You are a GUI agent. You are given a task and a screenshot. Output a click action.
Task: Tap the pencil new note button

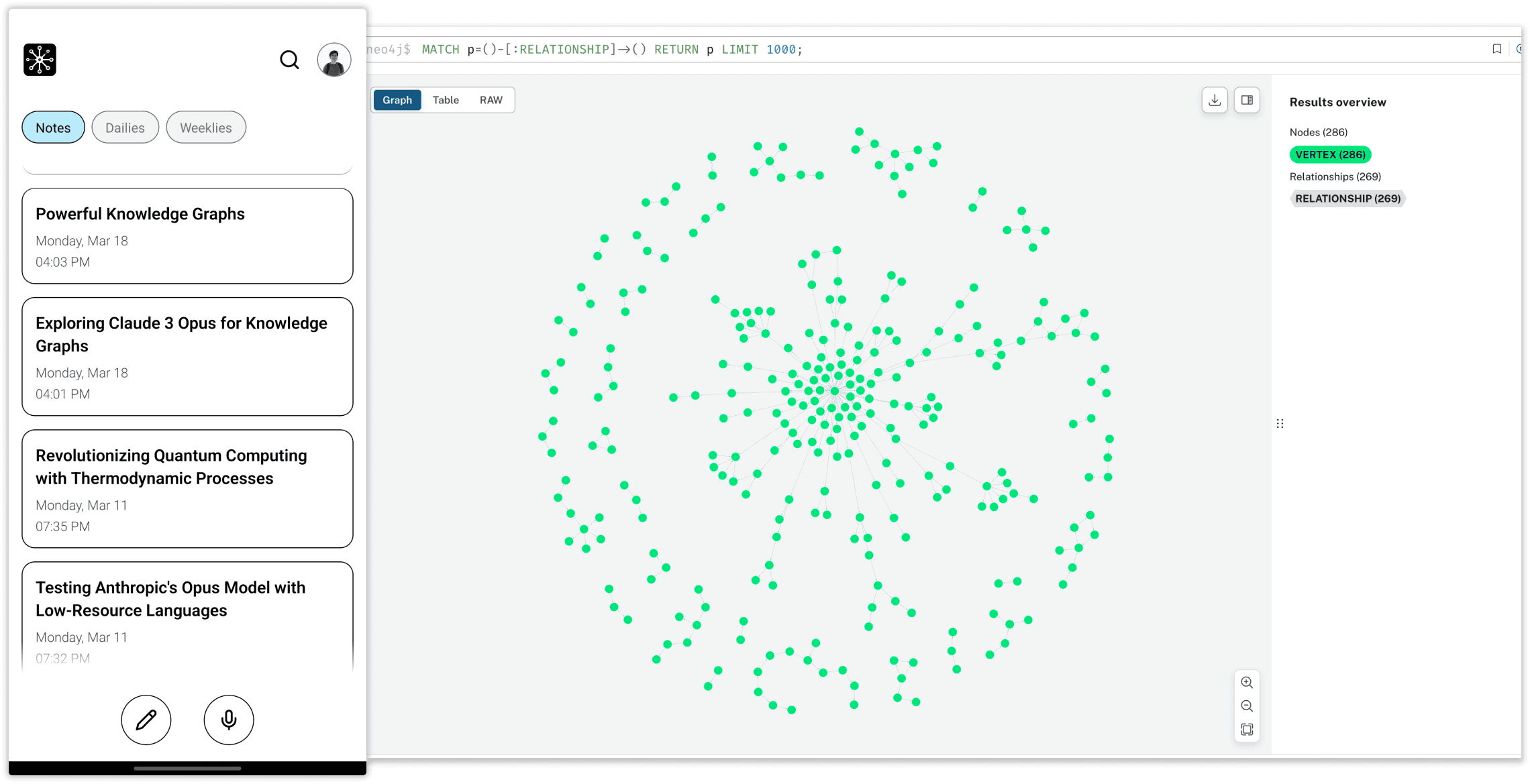(x=146, y=720)
